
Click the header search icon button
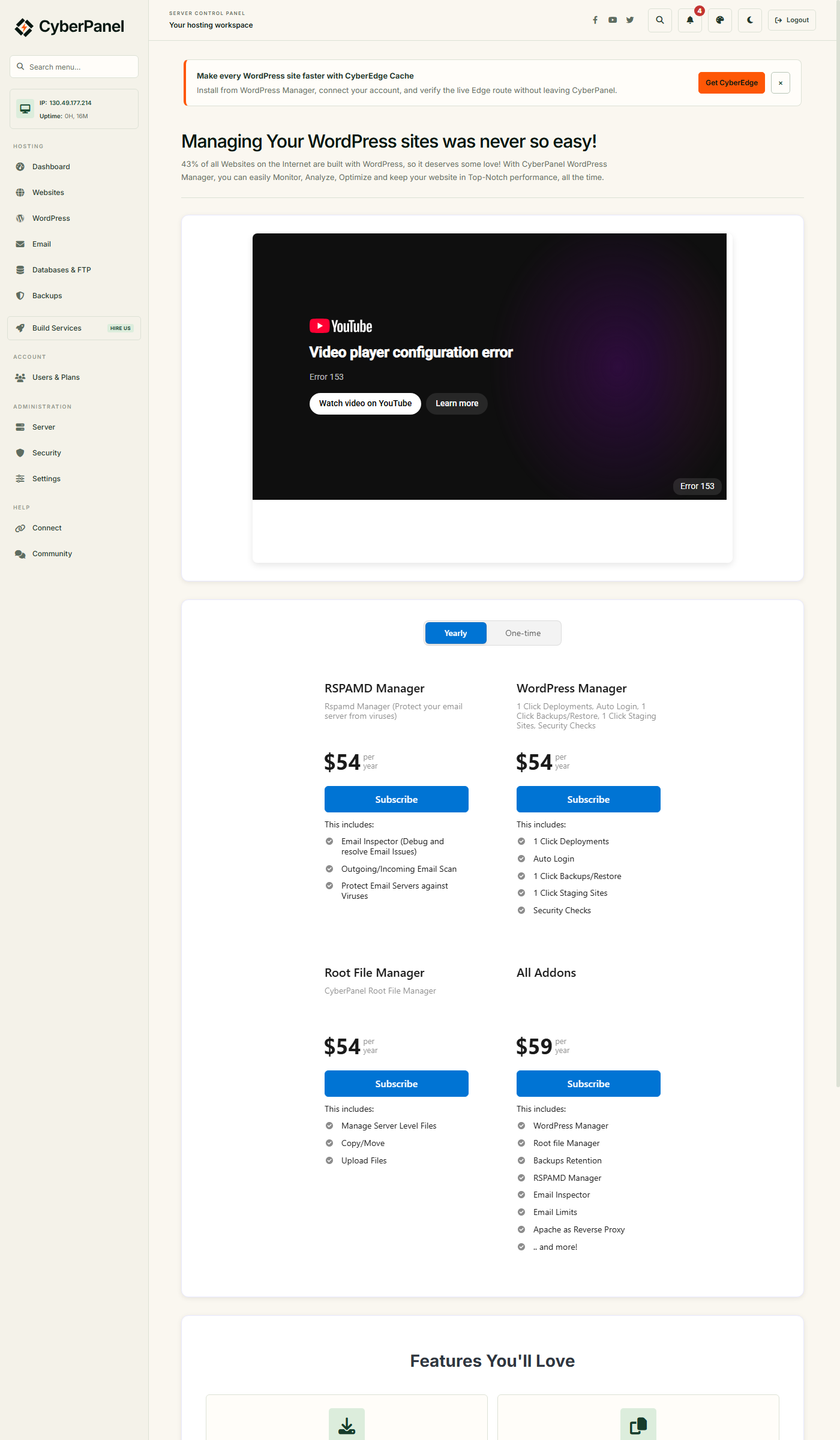pos(660,20)
